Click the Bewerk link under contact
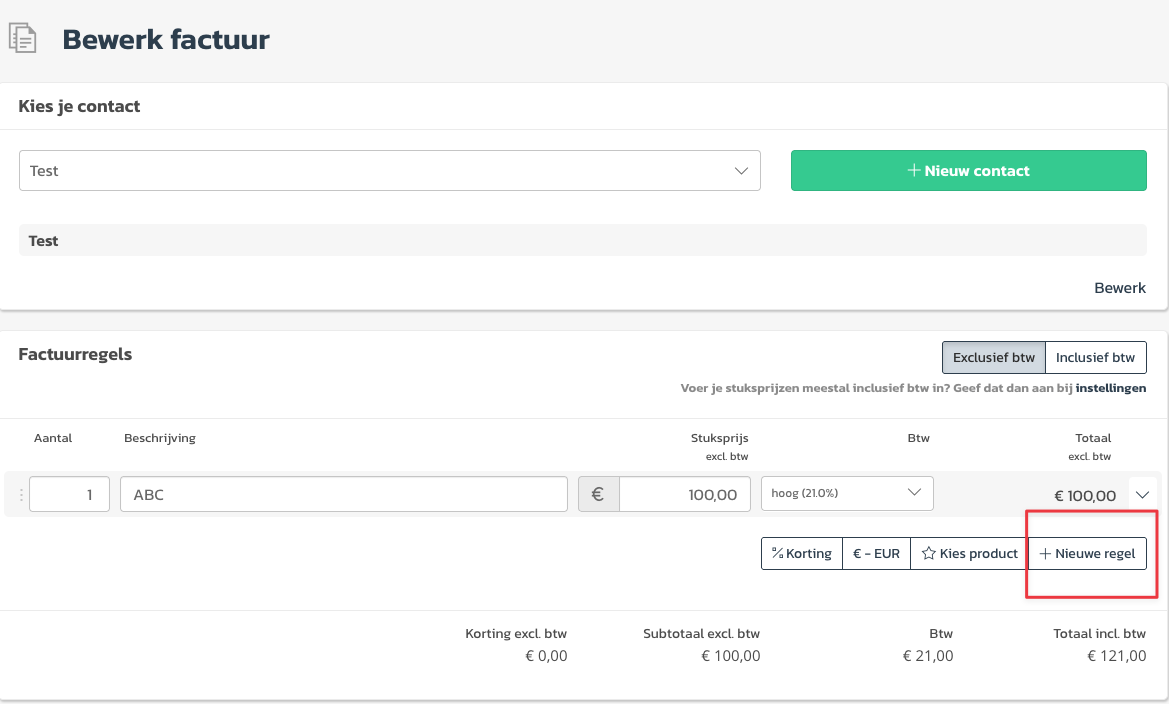Image resolution: width=1169 pixels, height=704 pixels. pyautogui.click(x=1119, y=288)
